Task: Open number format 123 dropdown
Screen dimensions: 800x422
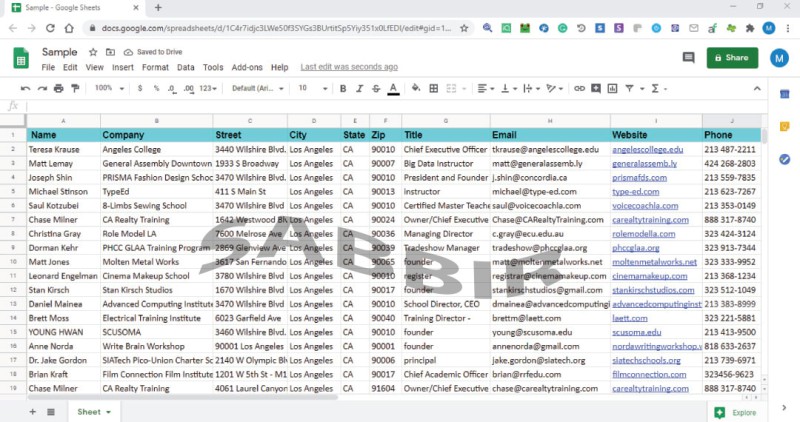Action: coord(208,88)
